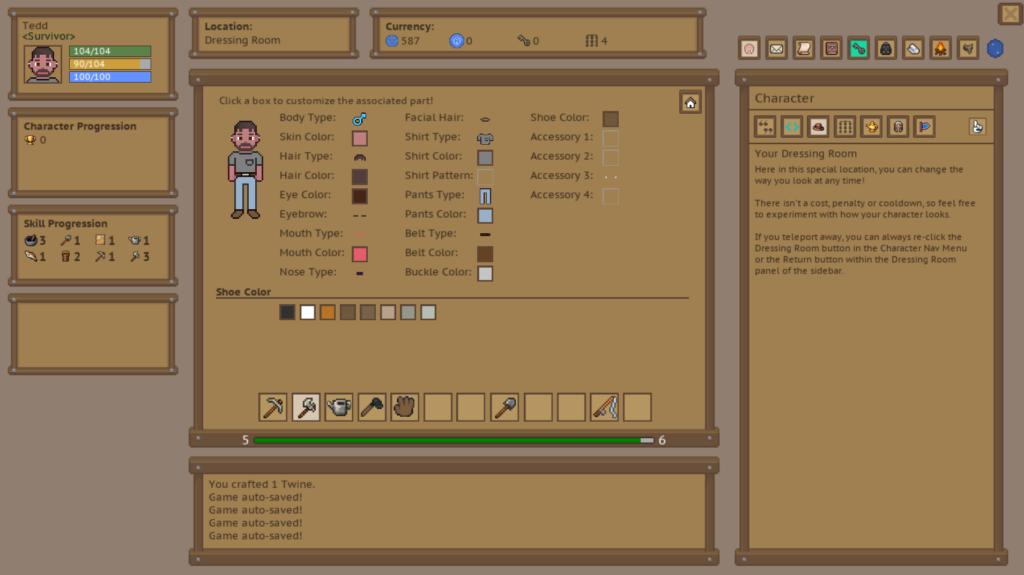
Task: Pick the fishing rod from hotbar
Action: click(x=604, y=407)
